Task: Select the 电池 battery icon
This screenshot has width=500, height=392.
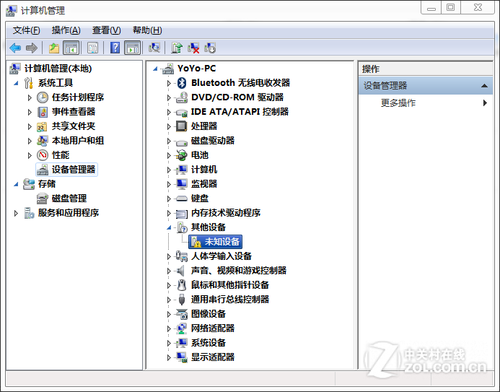Action: [x=182, y=155]
